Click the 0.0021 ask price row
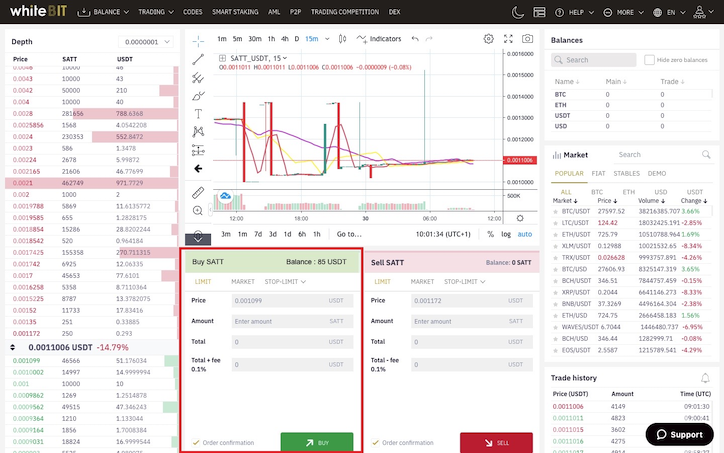Image resolution: width=724 pixels, height=453 pixels. (x=91, y=183)
